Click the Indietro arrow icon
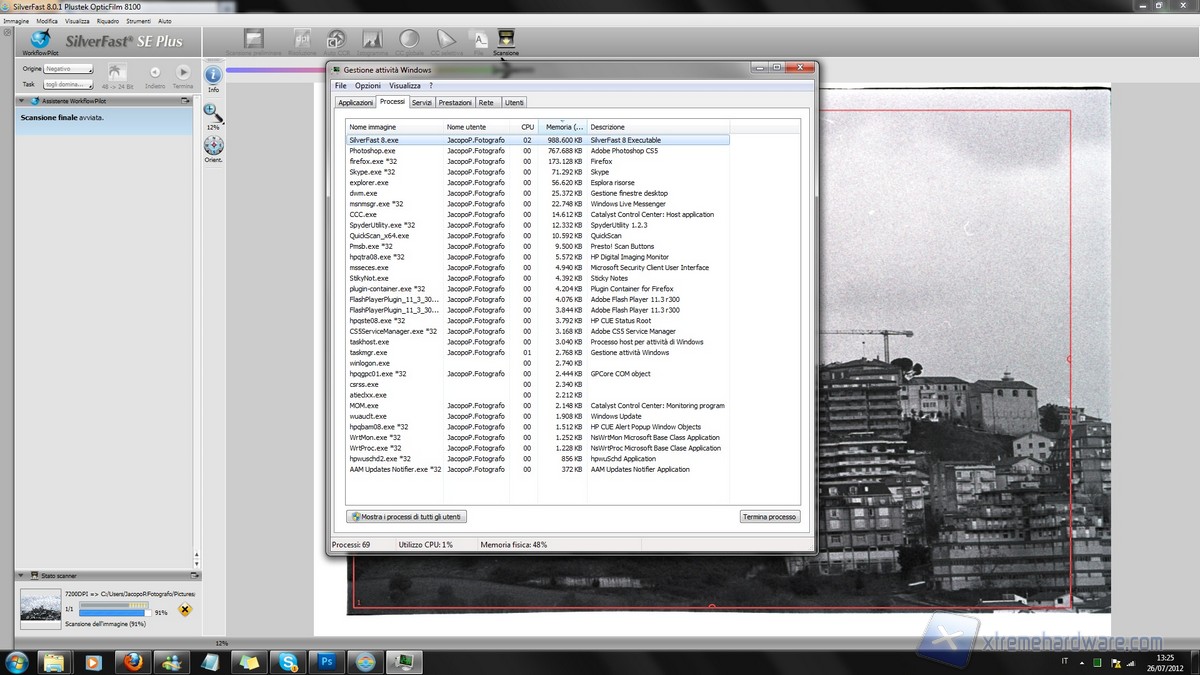The image size is (1200, 675). pos(155,72)
